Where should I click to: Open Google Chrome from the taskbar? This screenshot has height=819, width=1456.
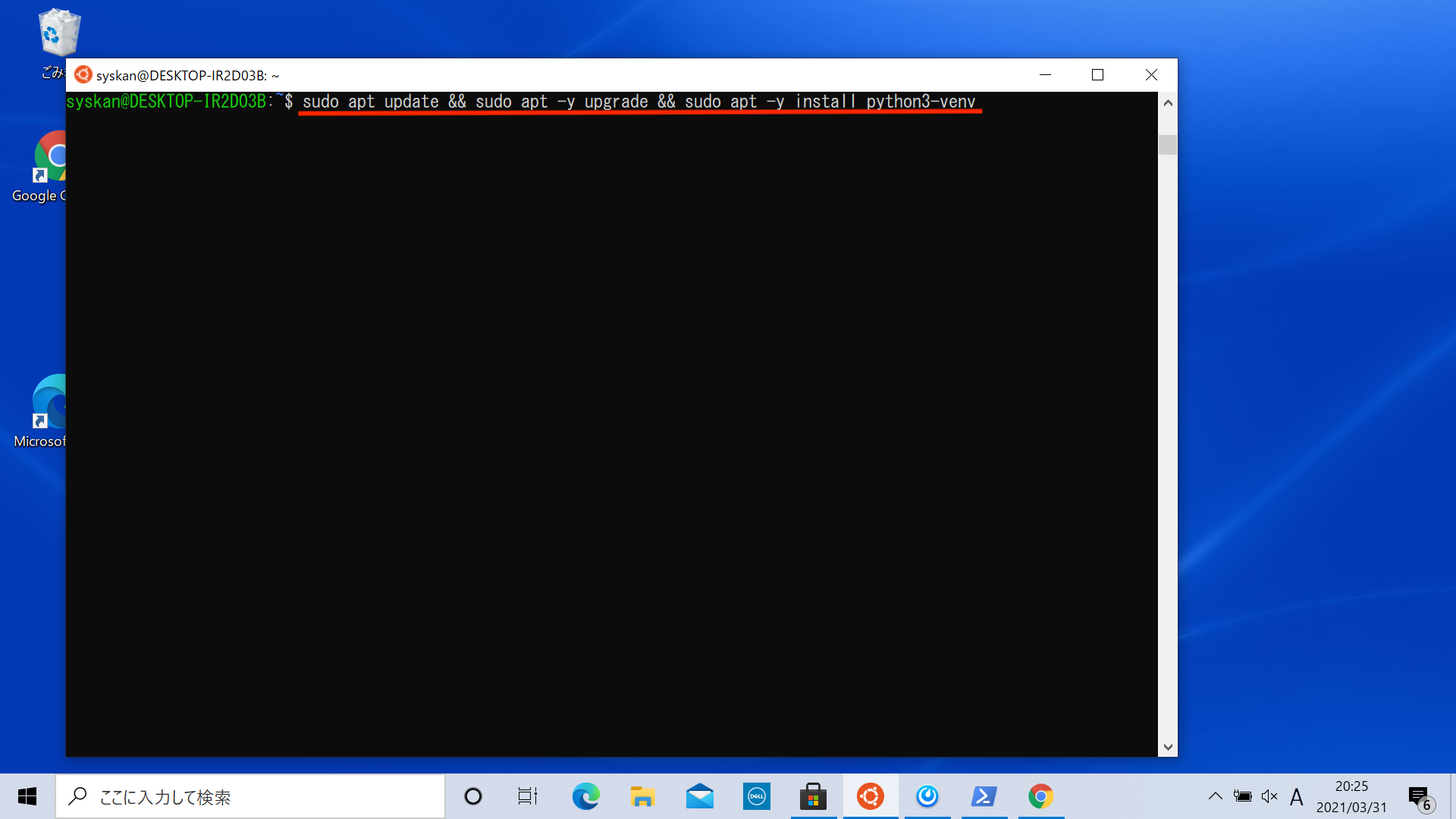point(1040,796)
